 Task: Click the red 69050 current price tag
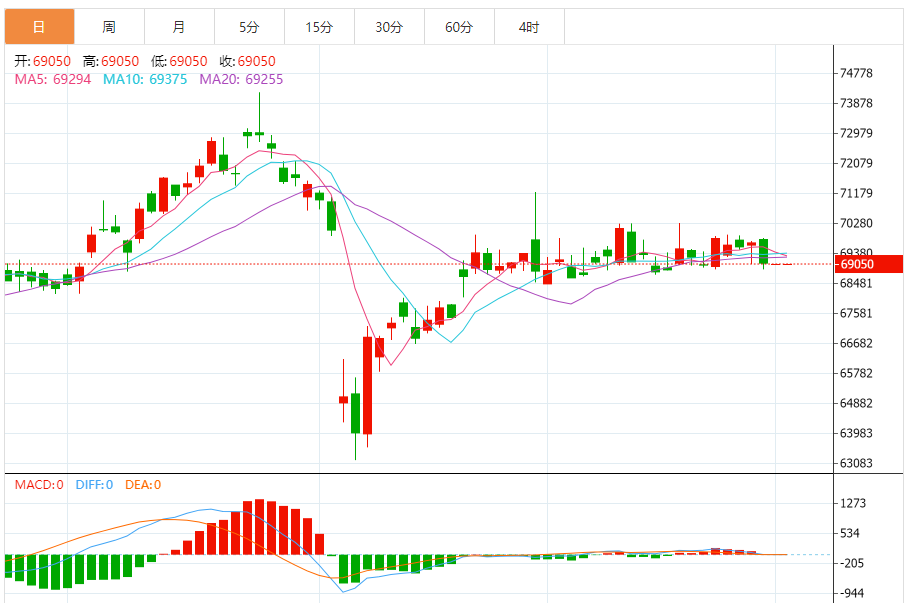tap(869, 264)
